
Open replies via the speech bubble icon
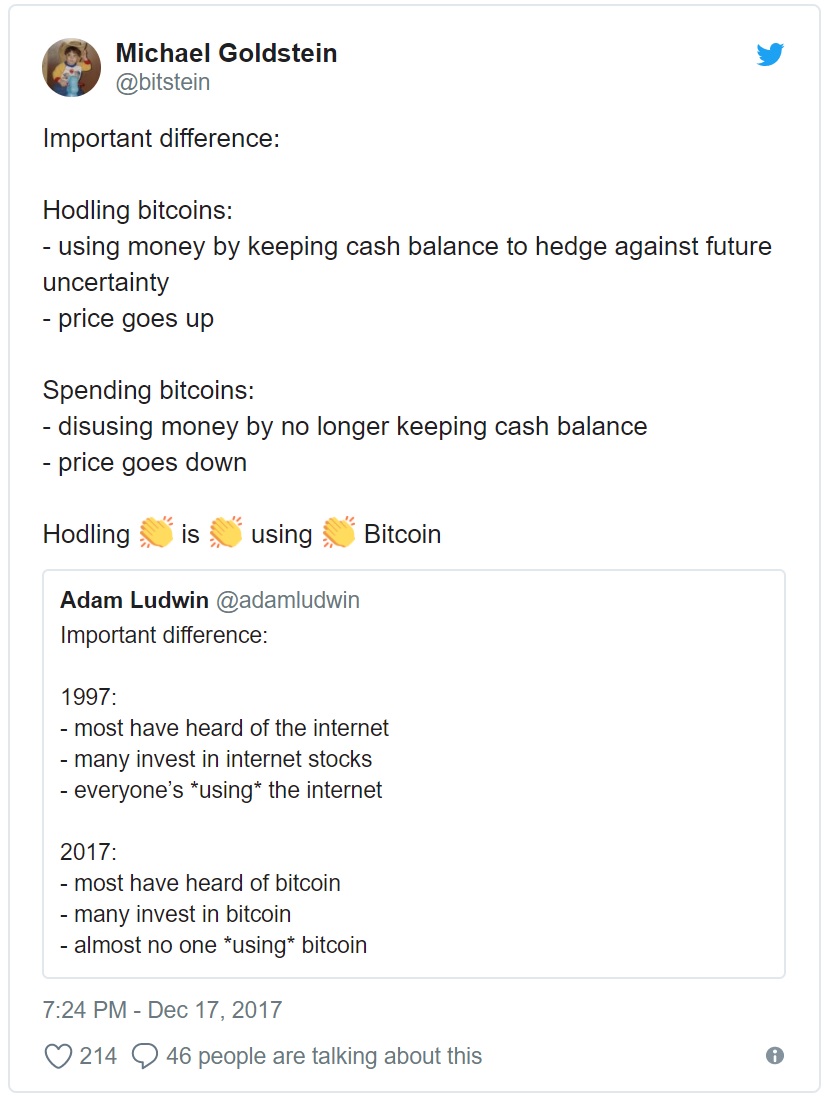pyautogui.click(x=145, y=1056)
